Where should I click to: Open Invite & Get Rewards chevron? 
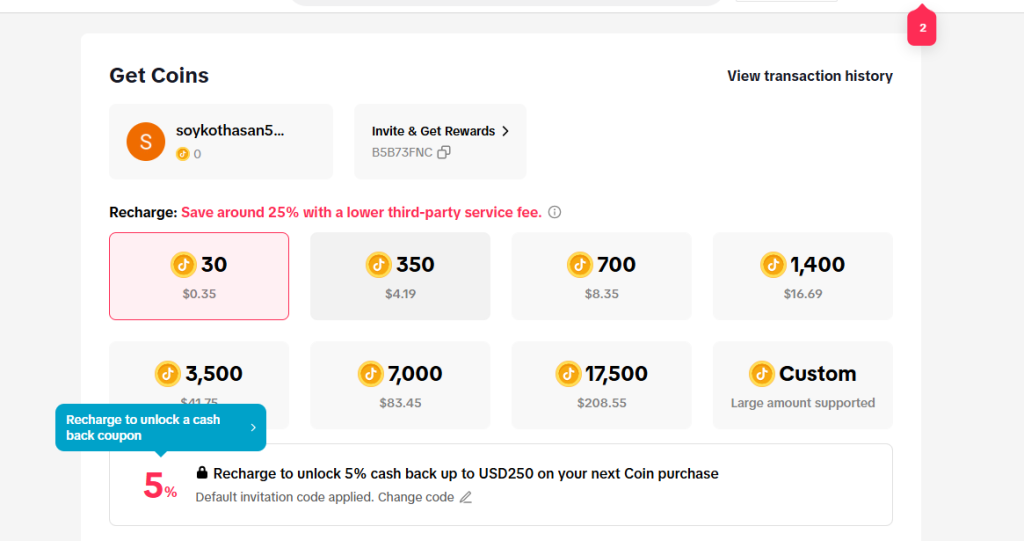[x=505, y=131]
